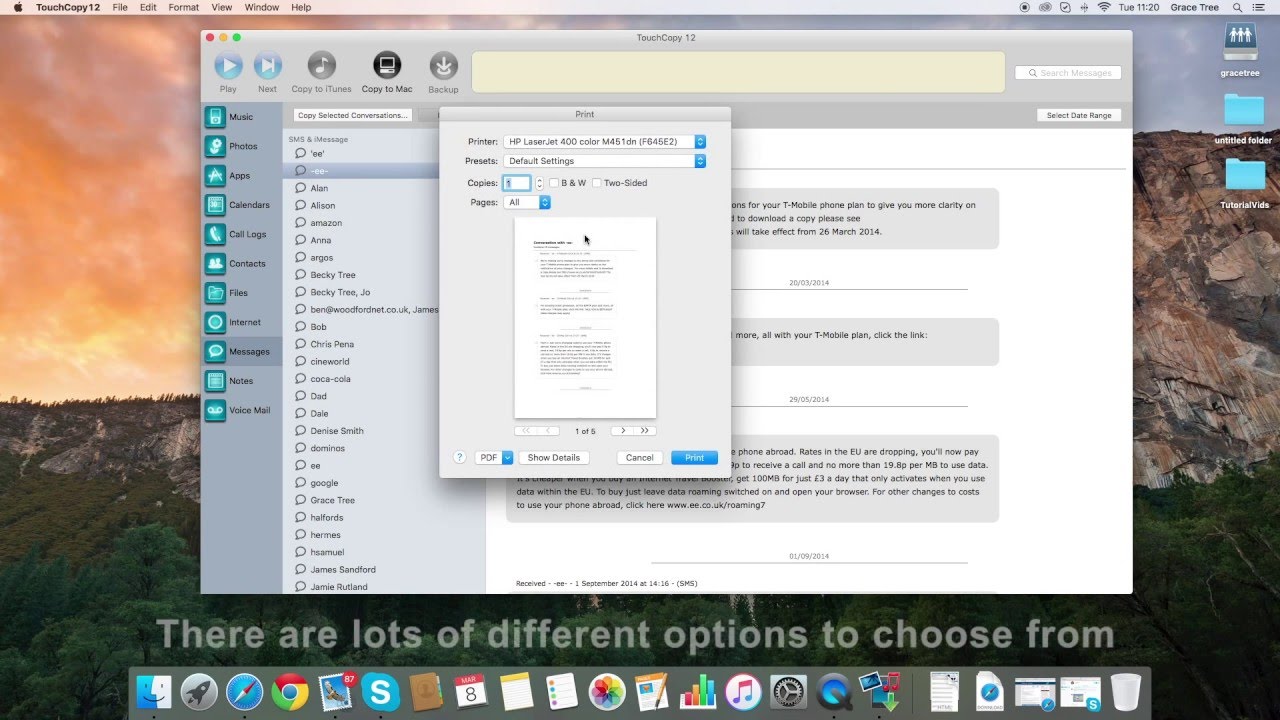Image resolution: width=1280 pixels, height=720 pixels.
Task: Open Photos app from the Dock
Action: [x=607, y=692]
